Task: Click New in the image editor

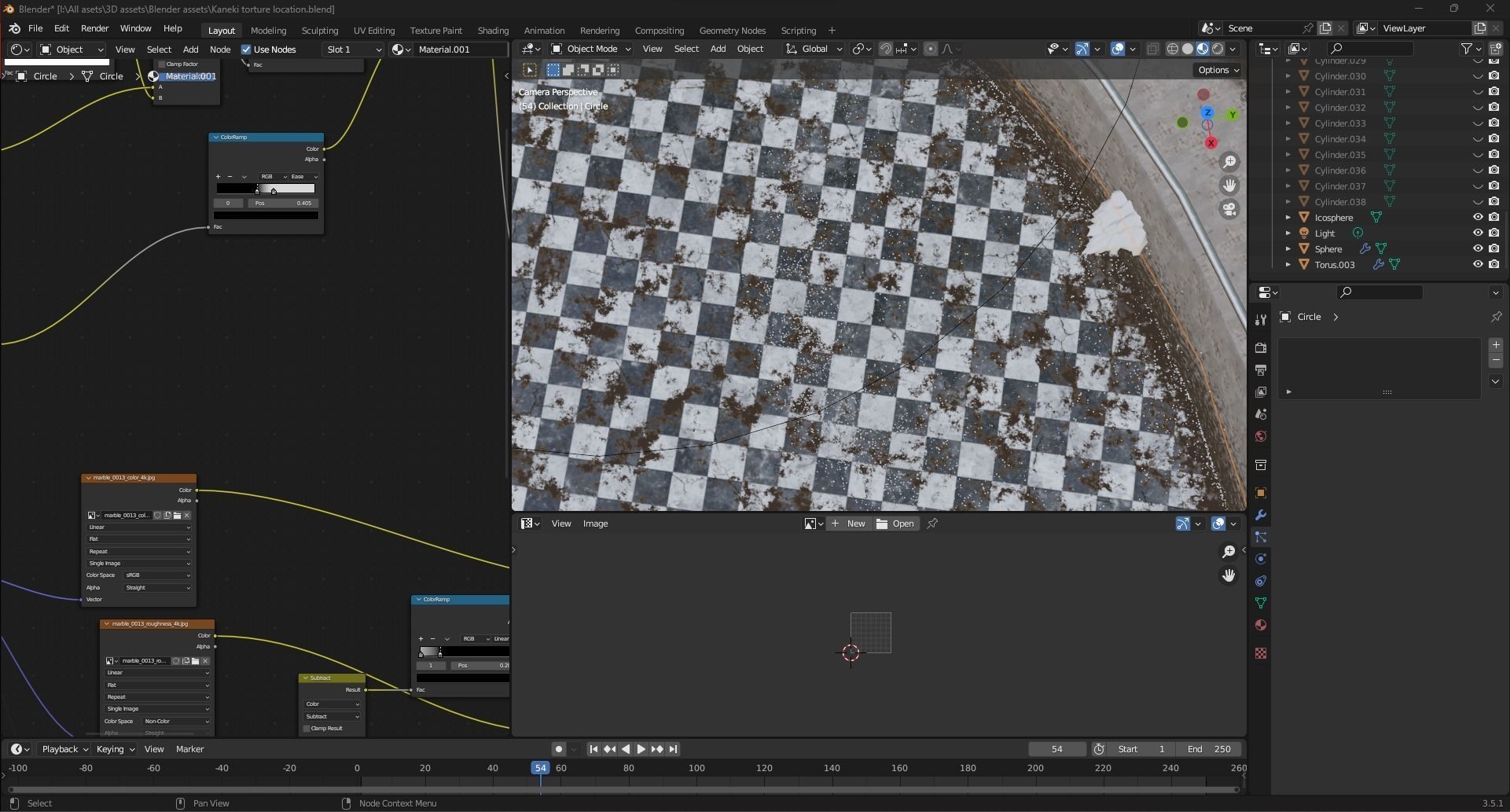Action: point(849,524)
